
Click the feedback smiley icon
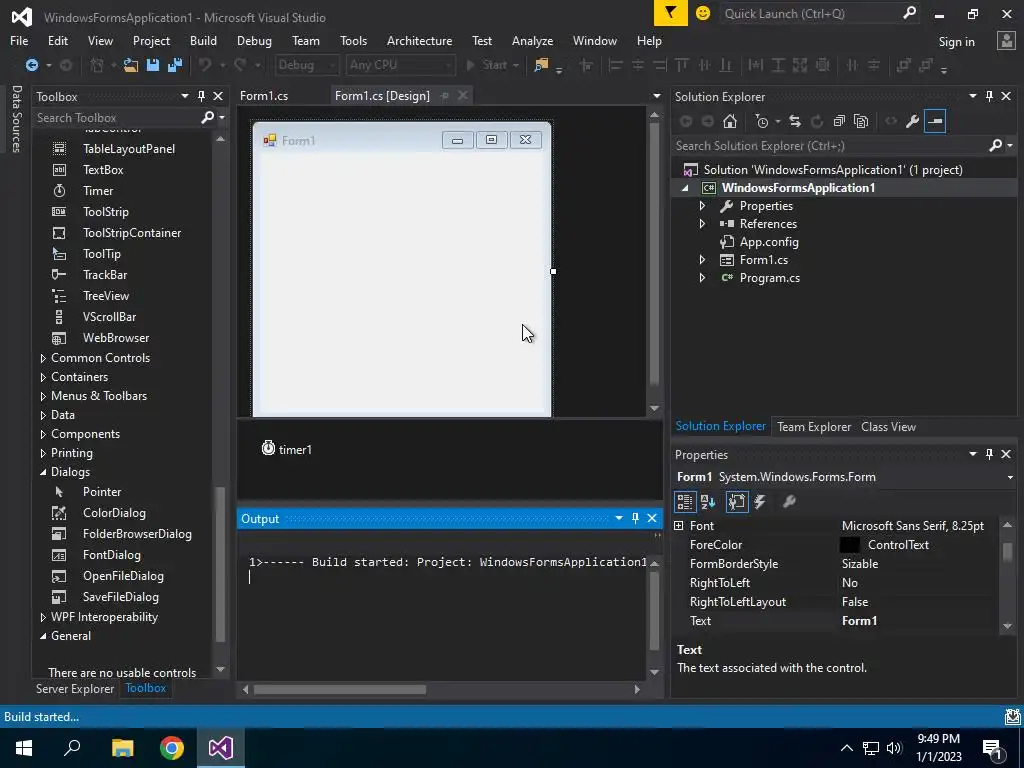(703, 13)
